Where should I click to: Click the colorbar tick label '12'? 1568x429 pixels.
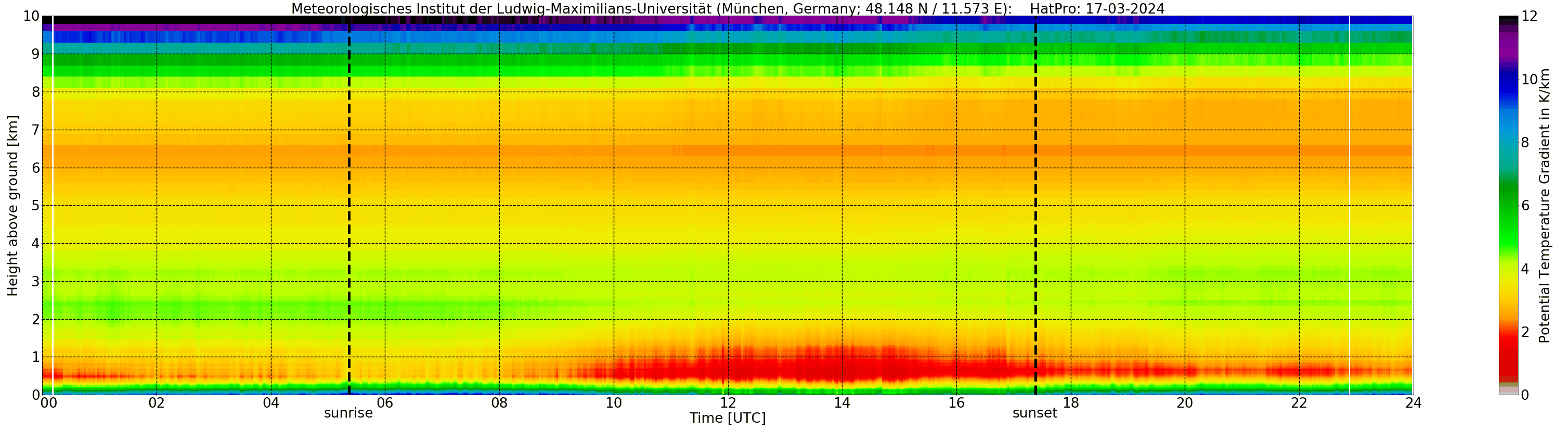click(1530, 17)
